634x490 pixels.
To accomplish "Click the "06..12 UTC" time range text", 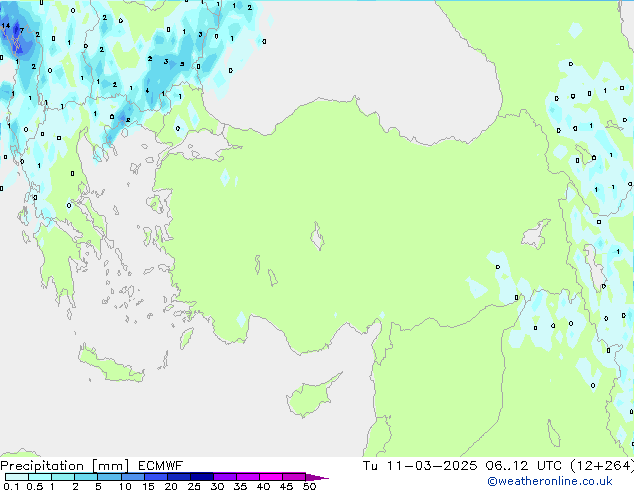I will coord(524,466).
